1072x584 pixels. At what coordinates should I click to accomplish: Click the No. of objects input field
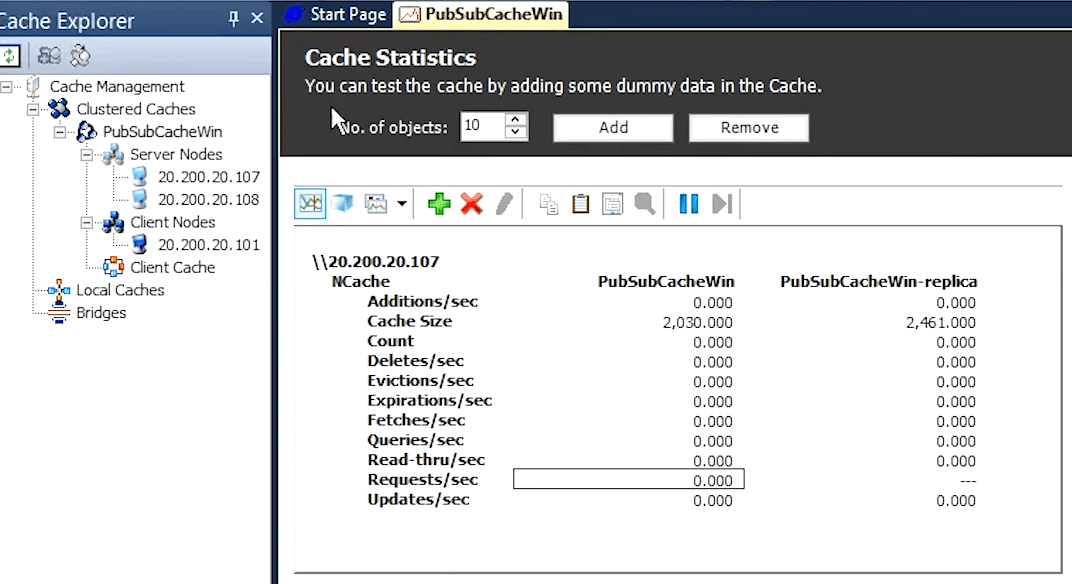483,127
